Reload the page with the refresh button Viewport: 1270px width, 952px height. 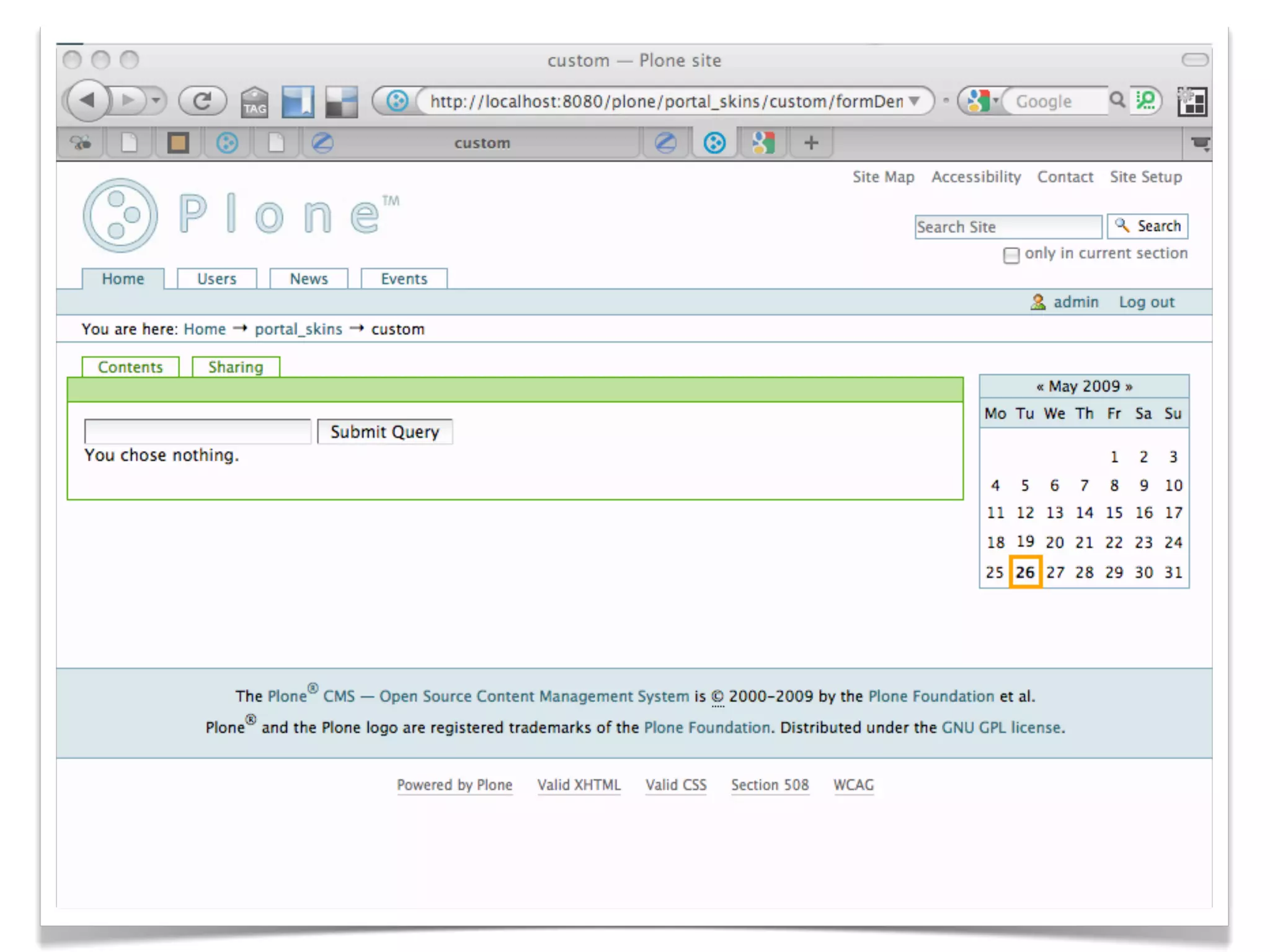[202, 100]
